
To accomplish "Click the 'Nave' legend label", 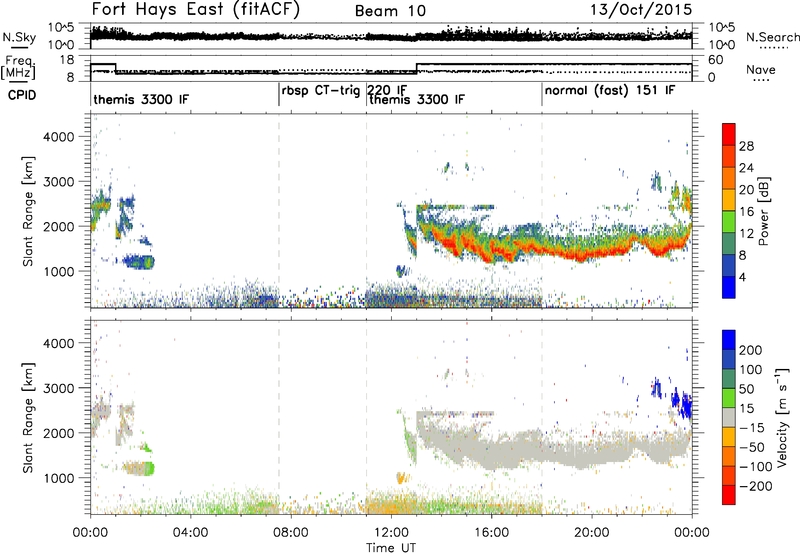I will point(761,69).
